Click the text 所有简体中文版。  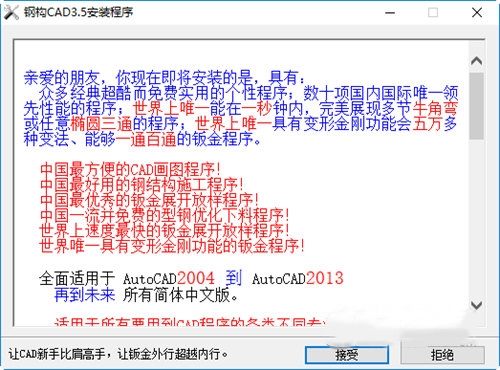point(180,295)
